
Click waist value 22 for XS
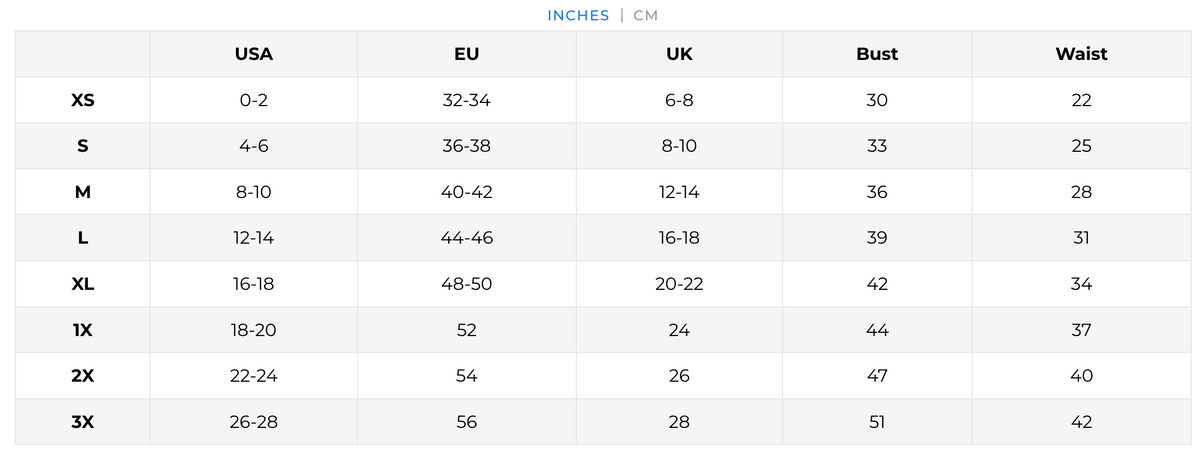pyautogui.click(x=1081, y=100)
